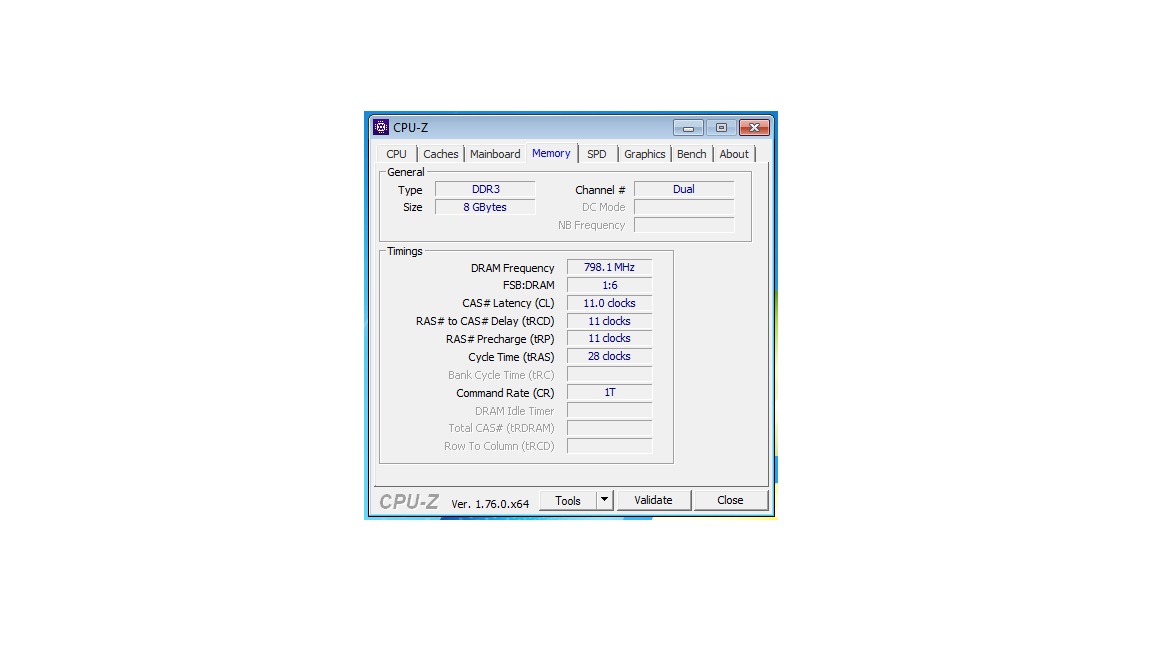
Task: Switch to the SPD tab
Action: pyautogui.click(x=597, y=154)
